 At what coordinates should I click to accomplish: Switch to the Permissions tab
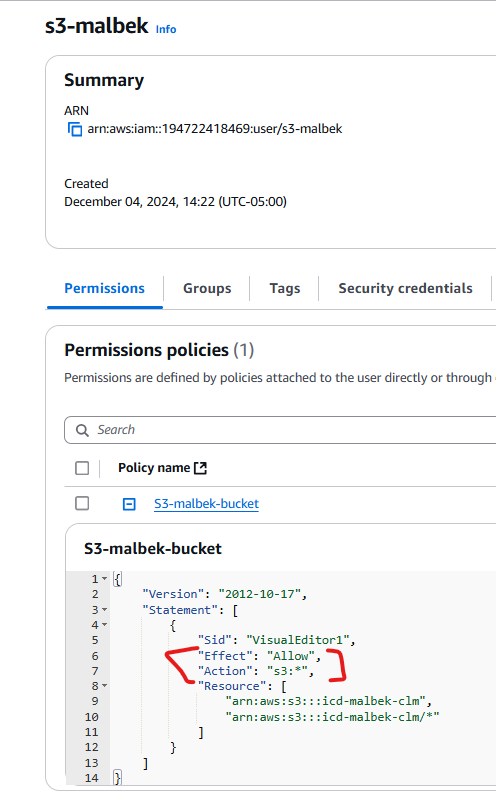[x=104, y=288]
